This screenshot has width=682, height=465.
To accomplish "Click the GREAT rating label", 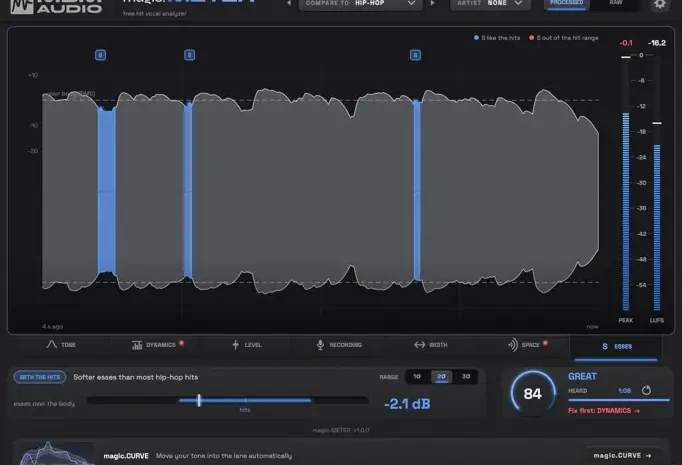I will (582, 376).
